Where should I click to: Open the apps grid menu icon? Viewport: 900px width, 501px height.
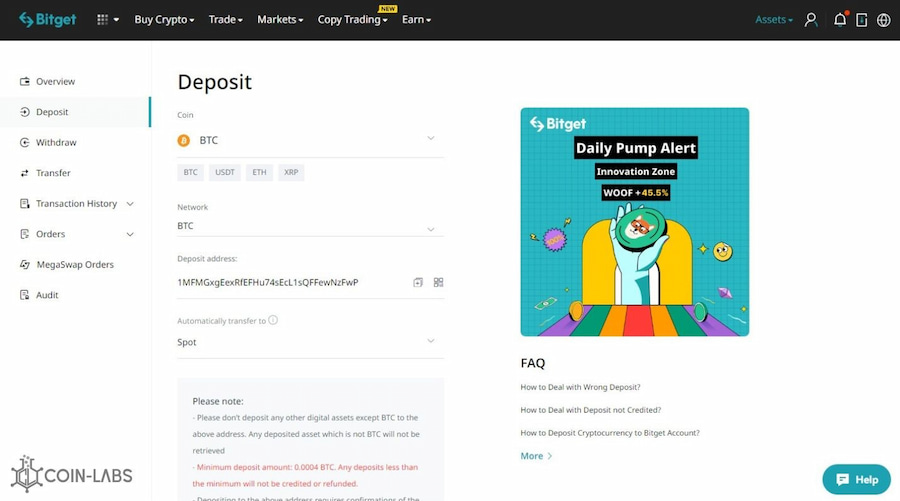pyautogui.click(x=102, y=20)
